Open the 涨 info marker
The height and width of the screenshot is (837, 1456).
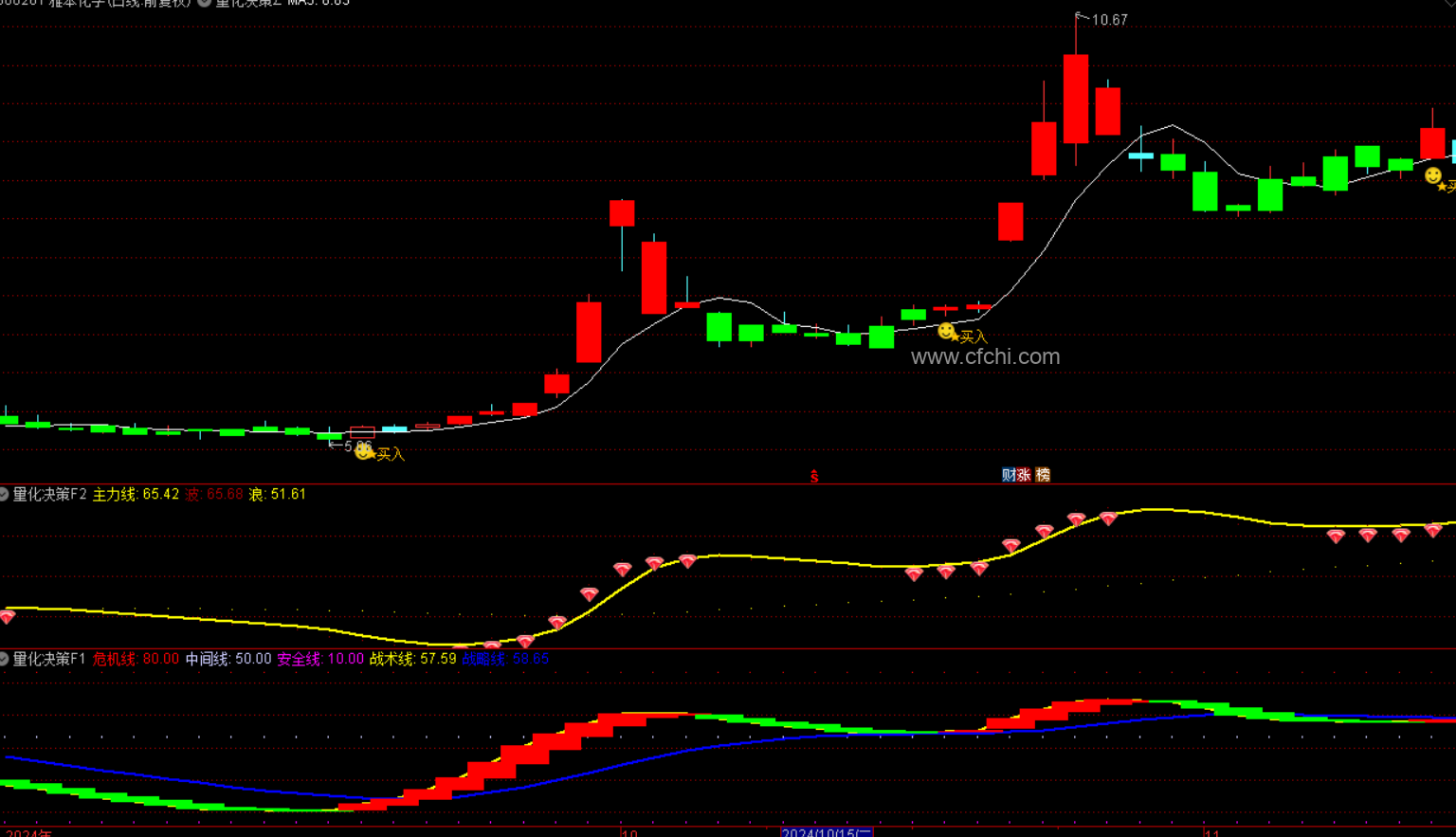1024,474
